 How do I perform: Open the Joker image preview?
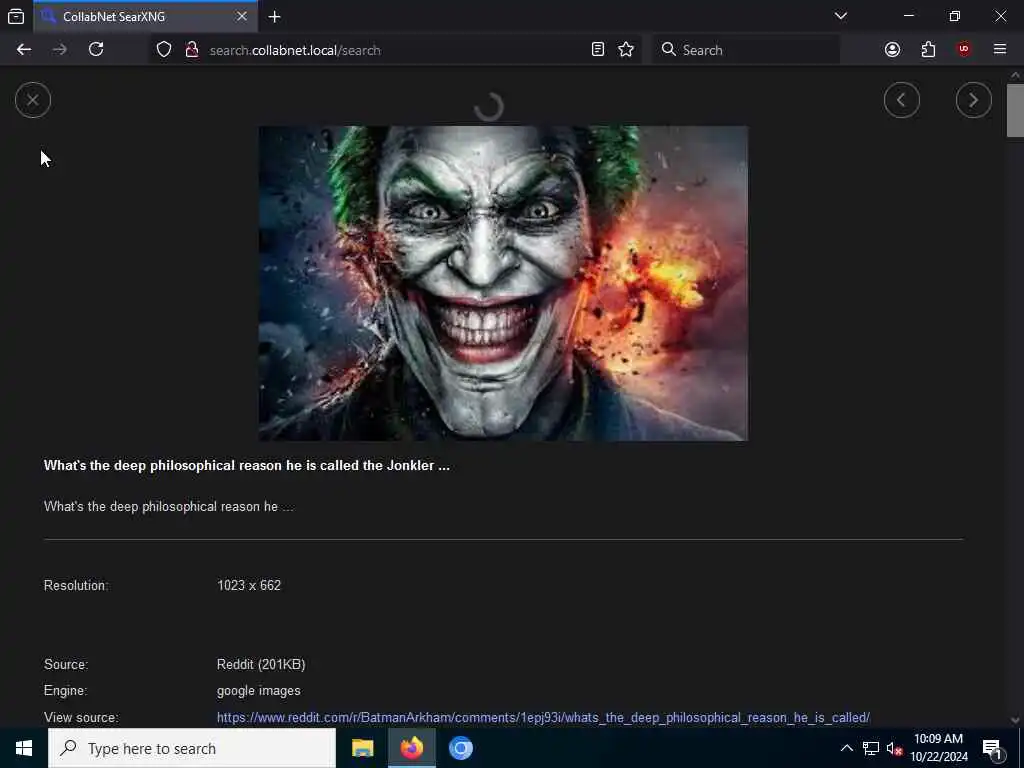coord(503,283)
